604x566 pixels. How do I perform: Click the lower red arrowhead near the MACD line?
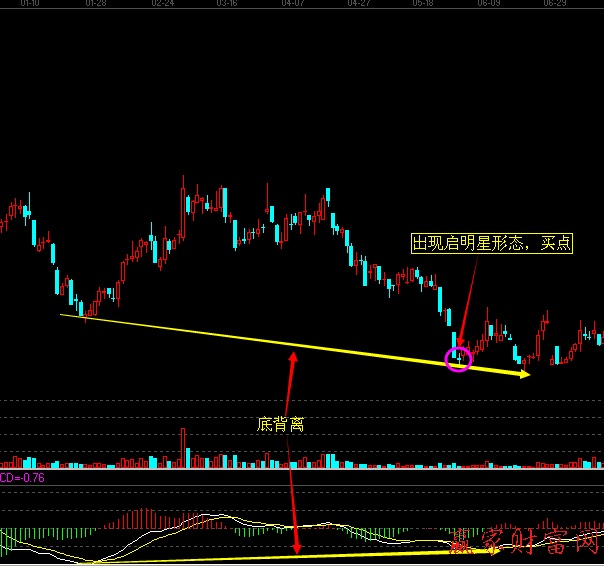296,546
